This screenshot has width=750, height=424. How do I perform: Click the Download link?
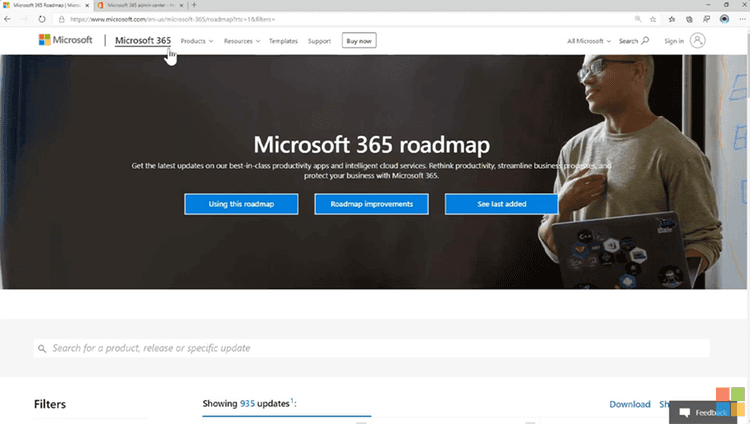pos(630,404)
